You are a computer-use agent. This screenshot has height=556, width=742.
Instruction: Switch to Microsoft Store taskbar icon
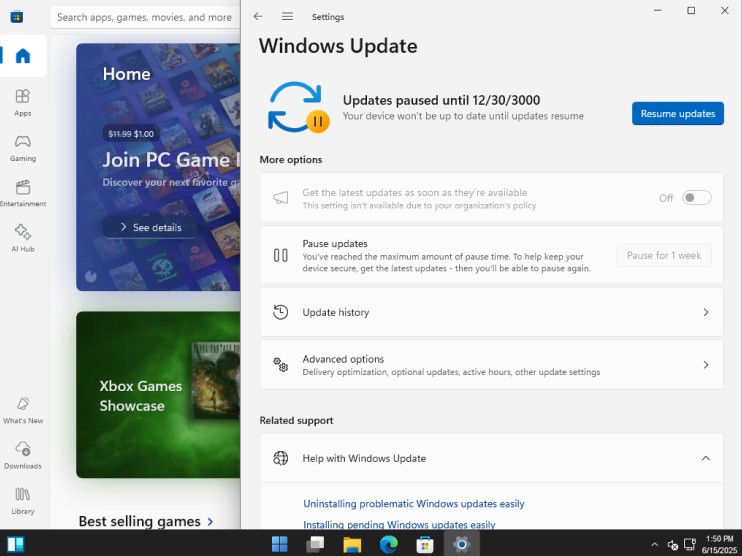(425, 544)
